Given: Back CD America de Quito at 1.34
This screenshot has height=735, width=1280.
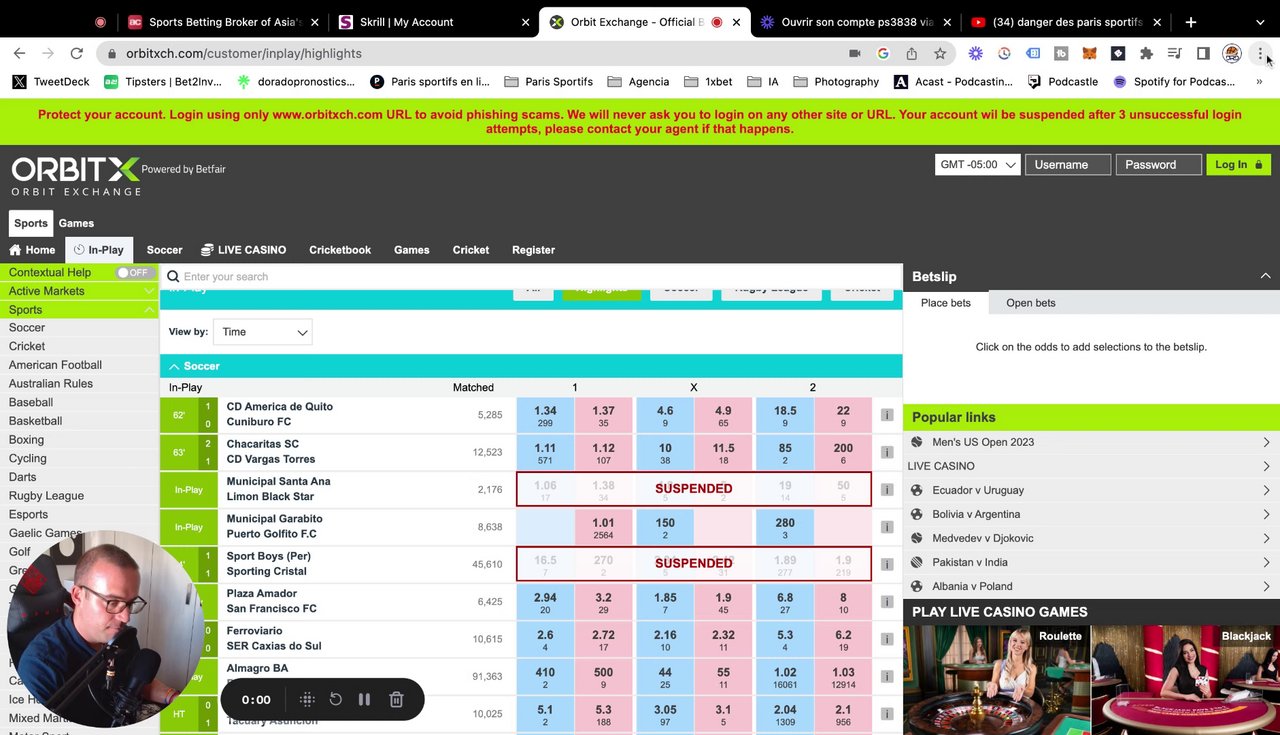Looking at the screenshot, I should tap(545, 415).
